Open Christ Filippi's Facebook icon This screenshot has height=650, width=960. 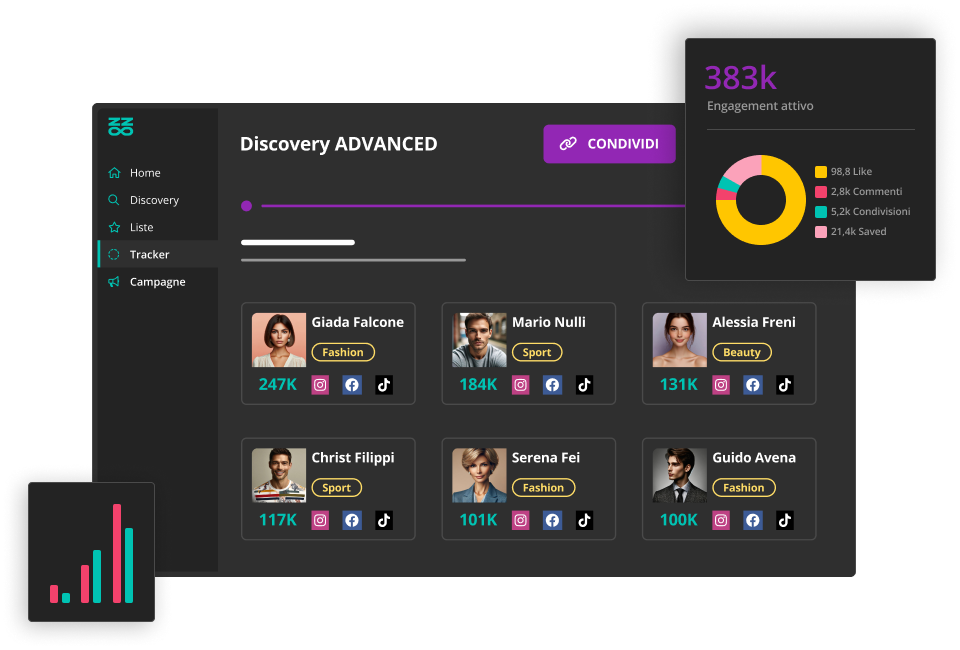click(x=352, y=520)
